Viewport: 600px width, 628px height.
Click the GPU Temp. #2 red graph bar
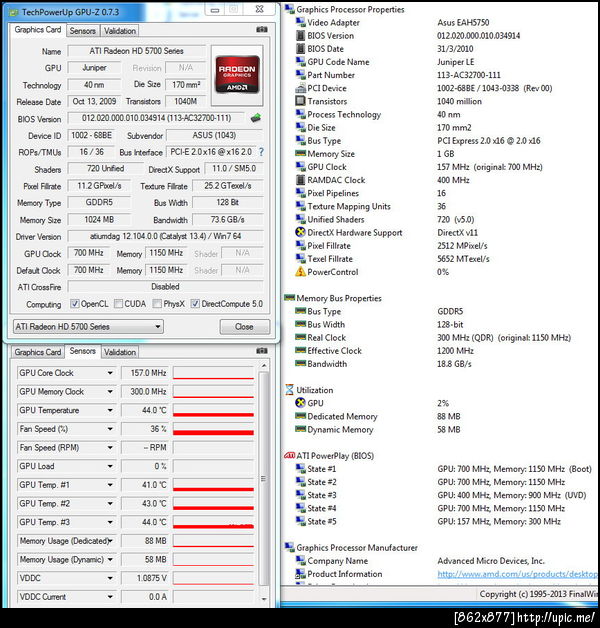(213, 508)
